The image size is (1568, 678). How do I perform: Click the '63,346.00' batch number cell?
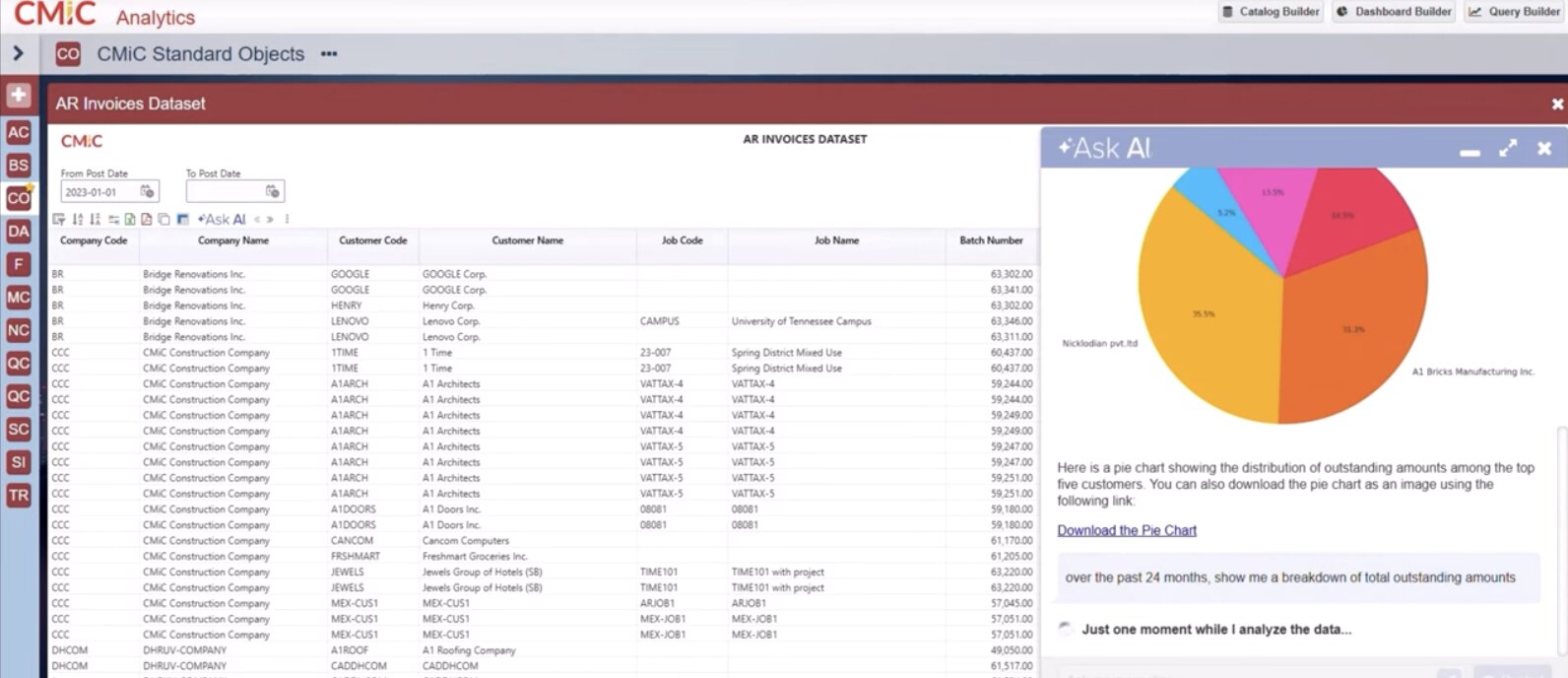point(1012,321)
